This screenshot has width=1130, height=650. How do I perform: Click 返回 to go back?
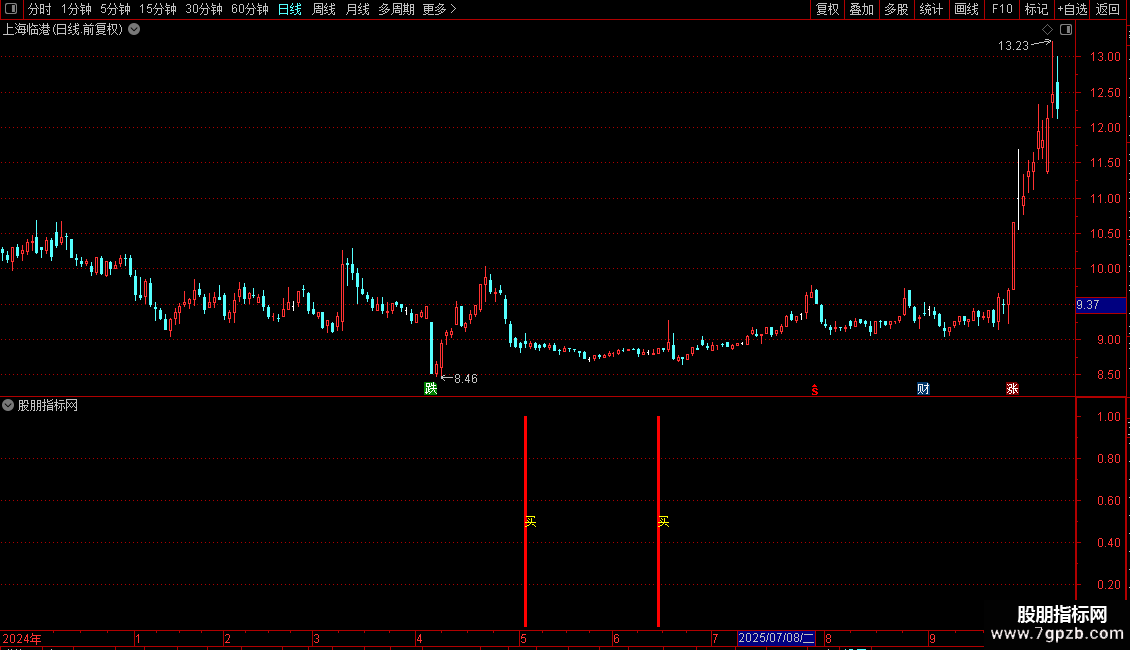click(x=1108, y=9)
